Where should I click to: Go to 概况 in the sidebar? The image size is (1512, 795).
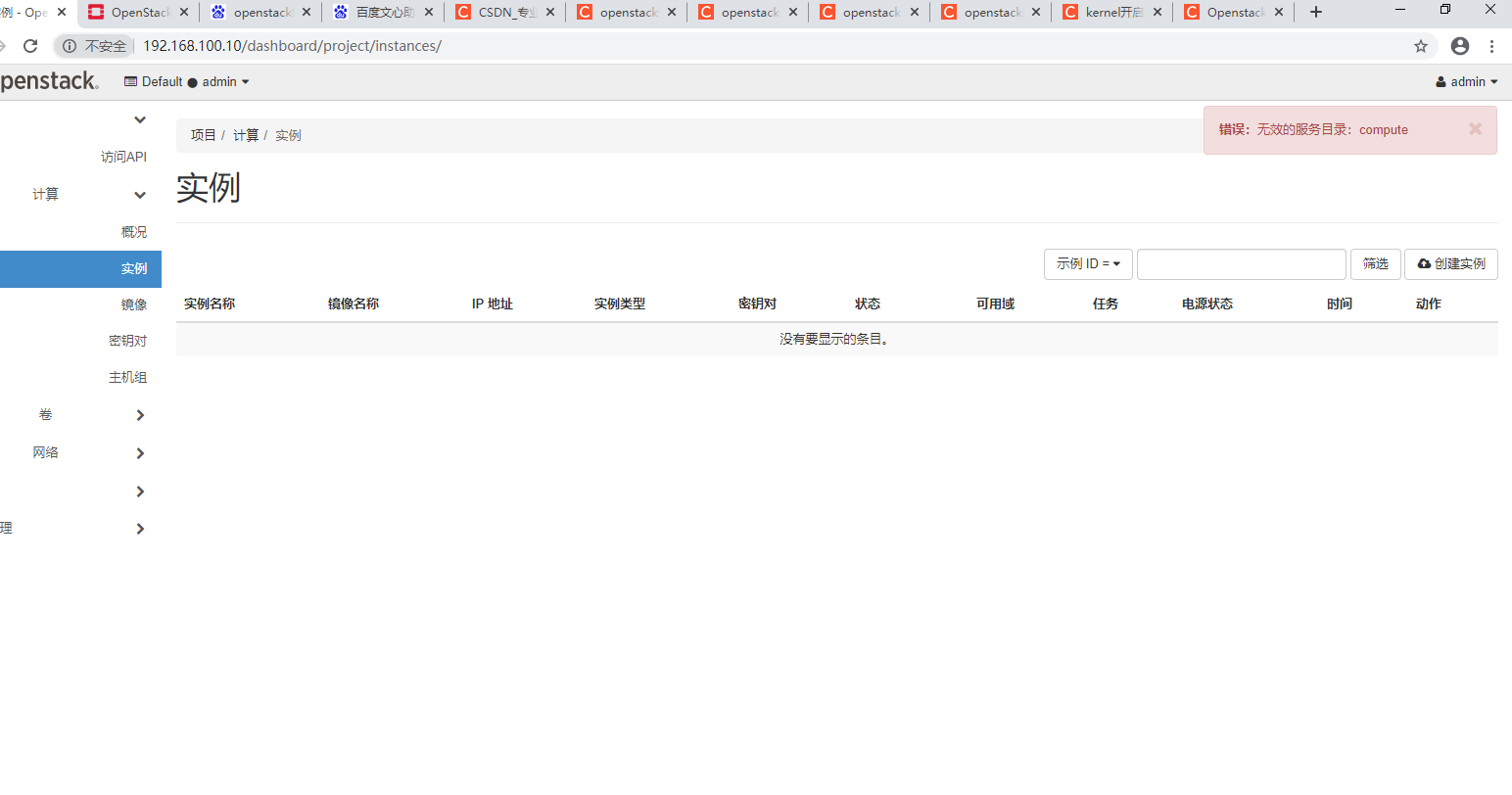click(134, 232)
